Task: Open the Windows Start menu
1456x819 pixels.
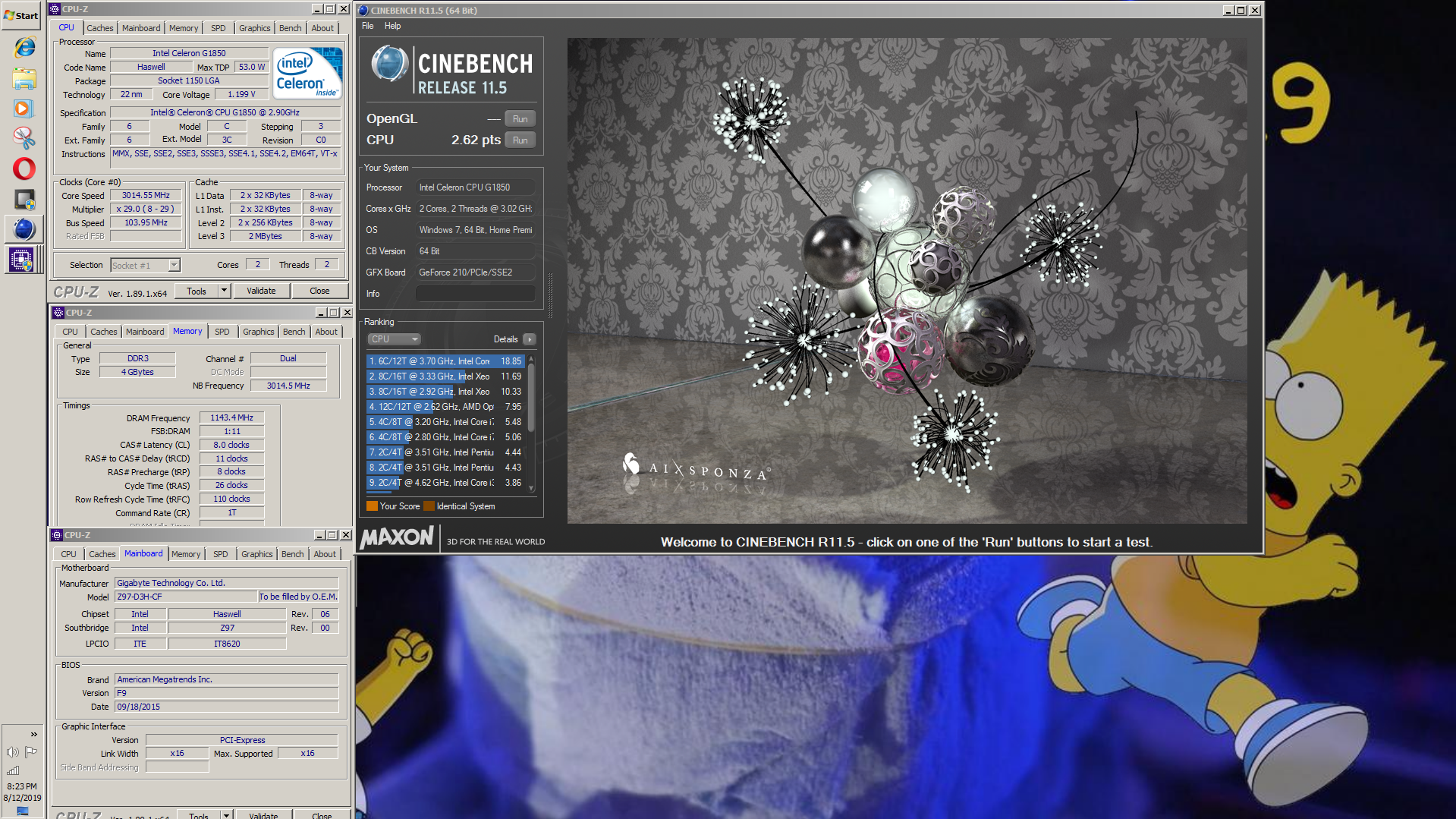Action: coord(21,15)
